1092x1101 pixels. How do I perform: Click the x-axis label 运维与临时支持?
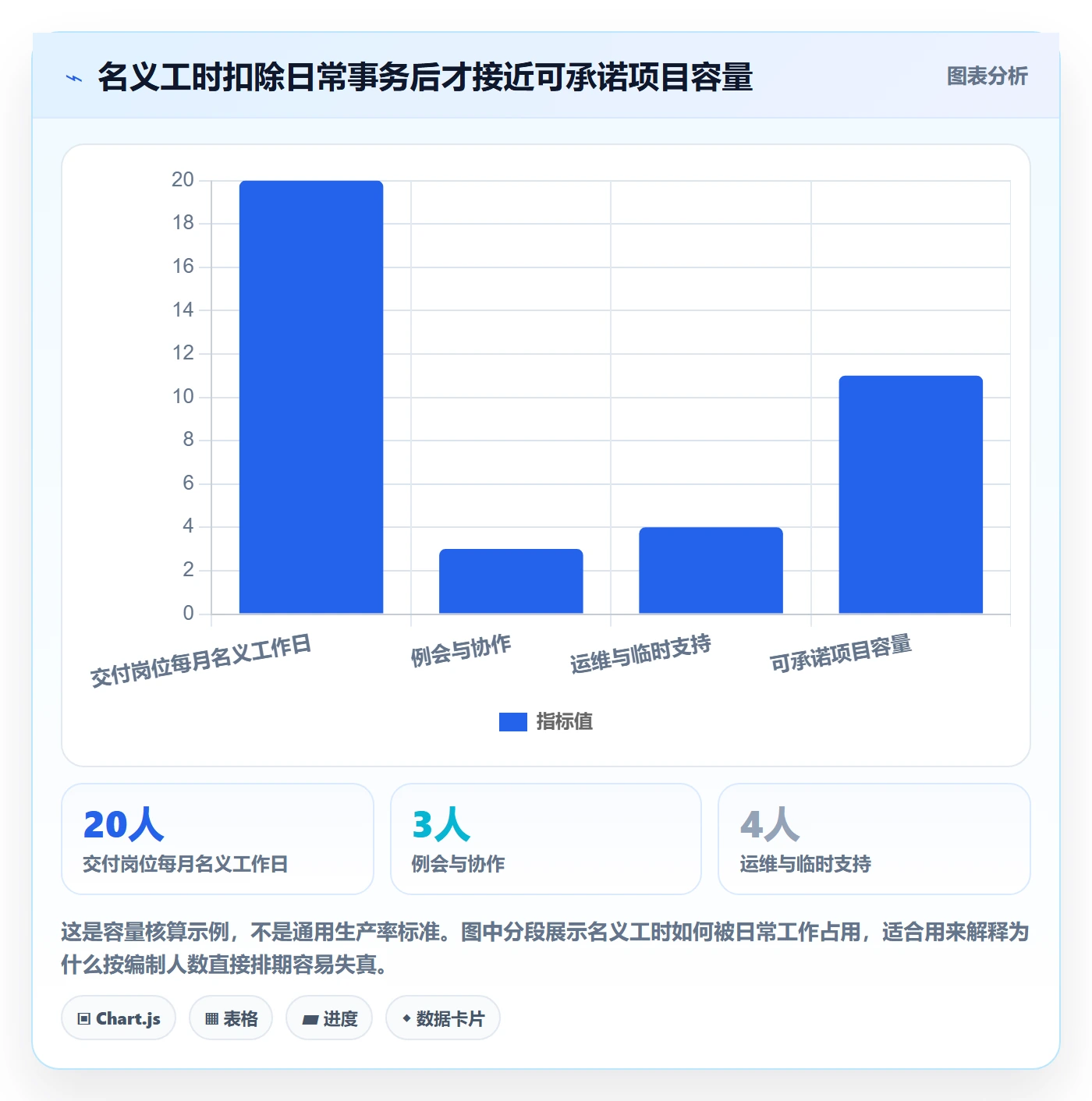pyautogui.click(x=640, y=653)
